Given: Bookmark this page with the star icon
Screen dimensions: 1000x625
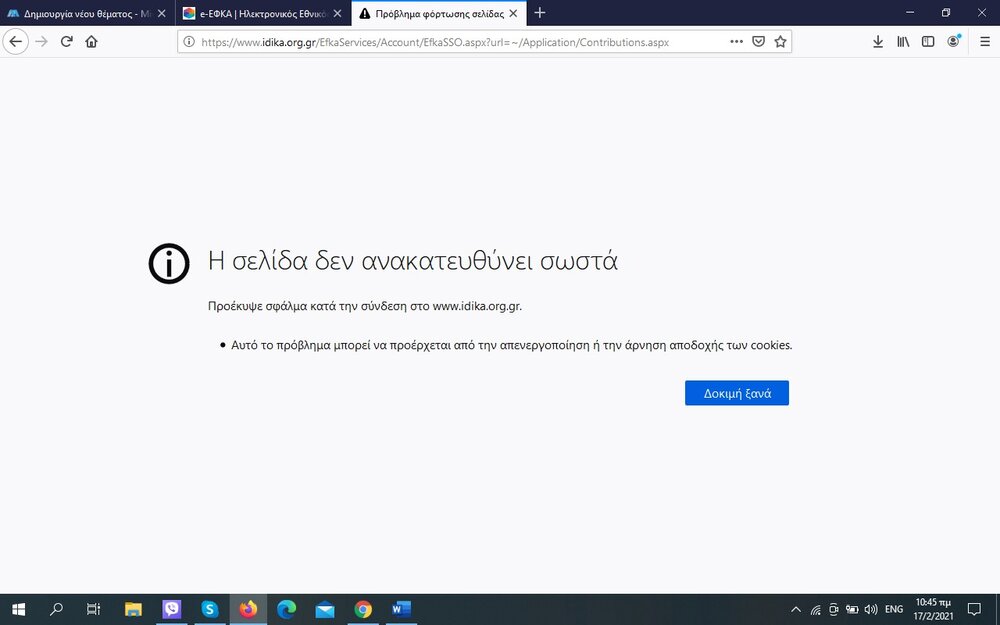Looking at the screenshot, I should pos(780,42).
